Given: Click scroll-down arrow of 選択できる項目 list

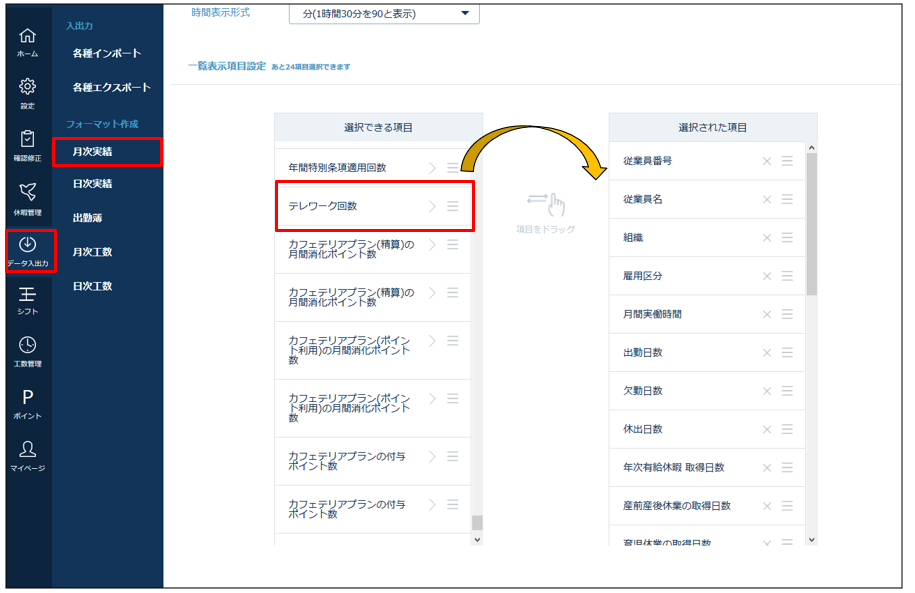Looking at the screenshot, I should pos(477,540).
